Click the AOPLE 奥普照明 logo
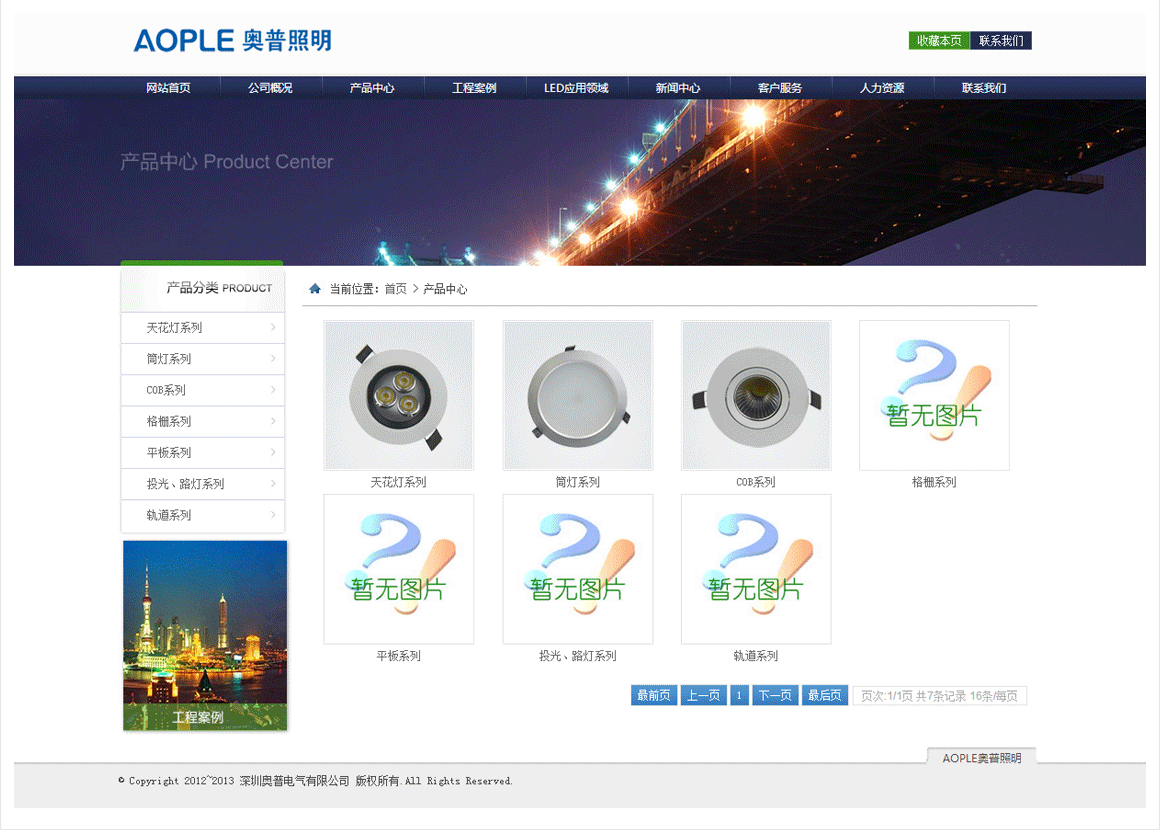The height and width of the screenshot is (830, 1160). click(x=232, y=41)
